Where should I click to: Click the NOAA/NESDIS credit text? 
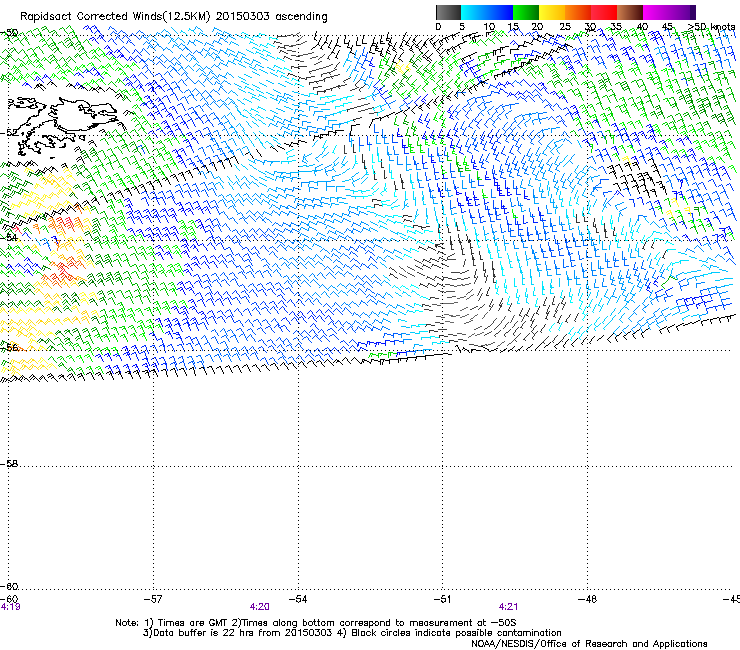pyautogui.click(x=589, y=644)
